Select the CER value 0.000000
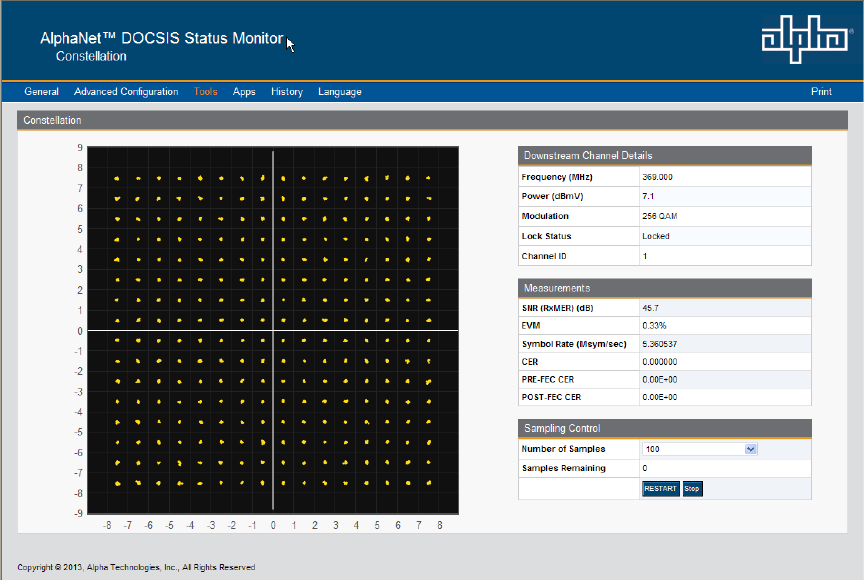 [660, 362]
